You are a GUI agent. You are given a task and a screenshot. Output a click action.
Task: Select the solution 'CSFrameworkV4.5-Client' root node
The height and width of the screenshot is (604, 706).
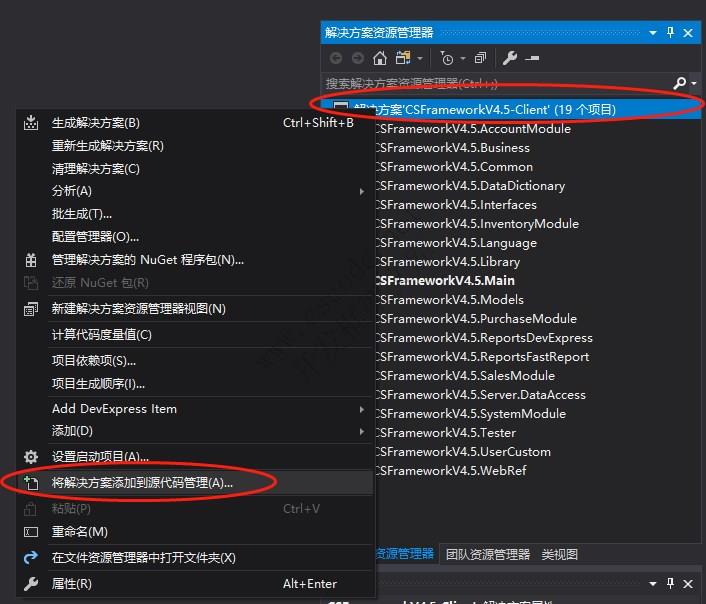(484, 109)
